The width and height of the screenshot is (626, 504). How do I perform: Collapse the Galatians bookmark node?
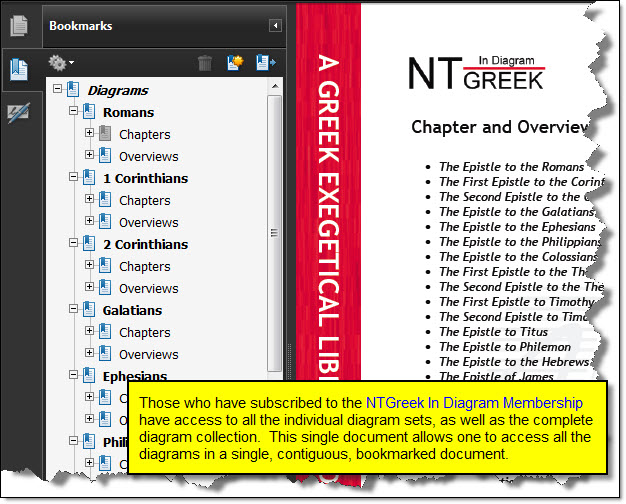click(73, 310)
